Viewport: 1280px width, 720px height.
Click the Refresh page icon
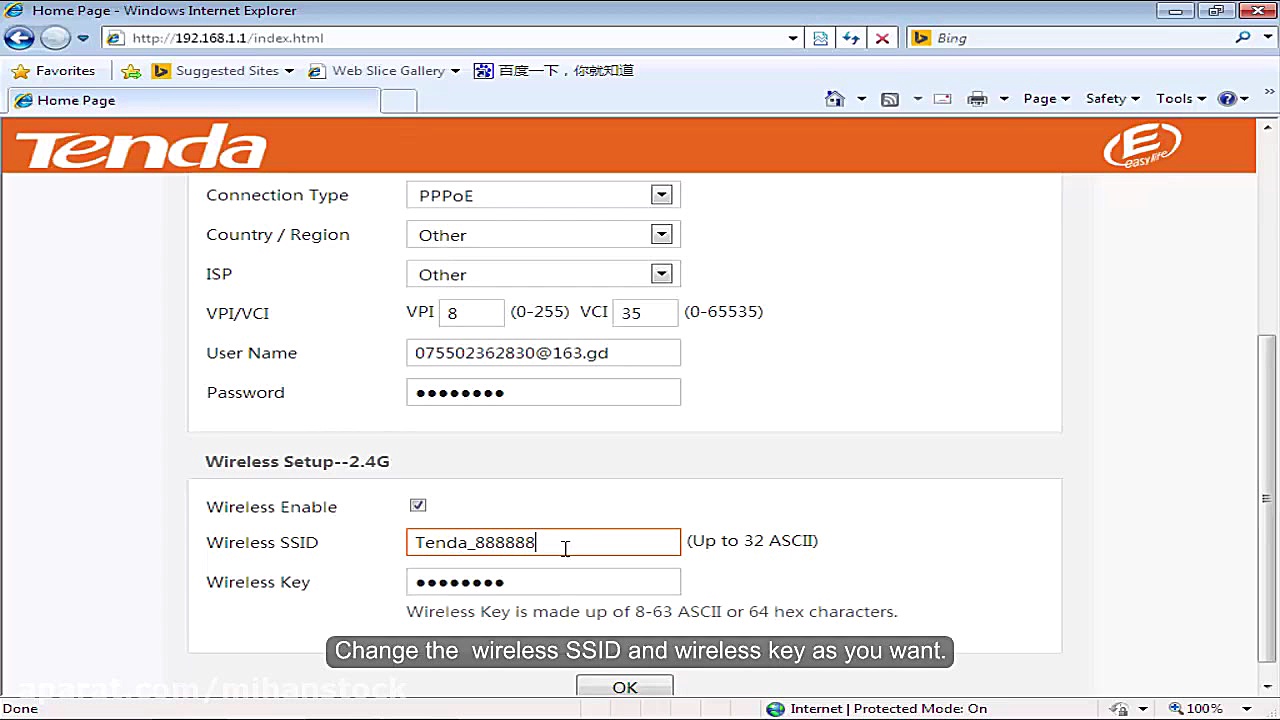click(851, 38)
